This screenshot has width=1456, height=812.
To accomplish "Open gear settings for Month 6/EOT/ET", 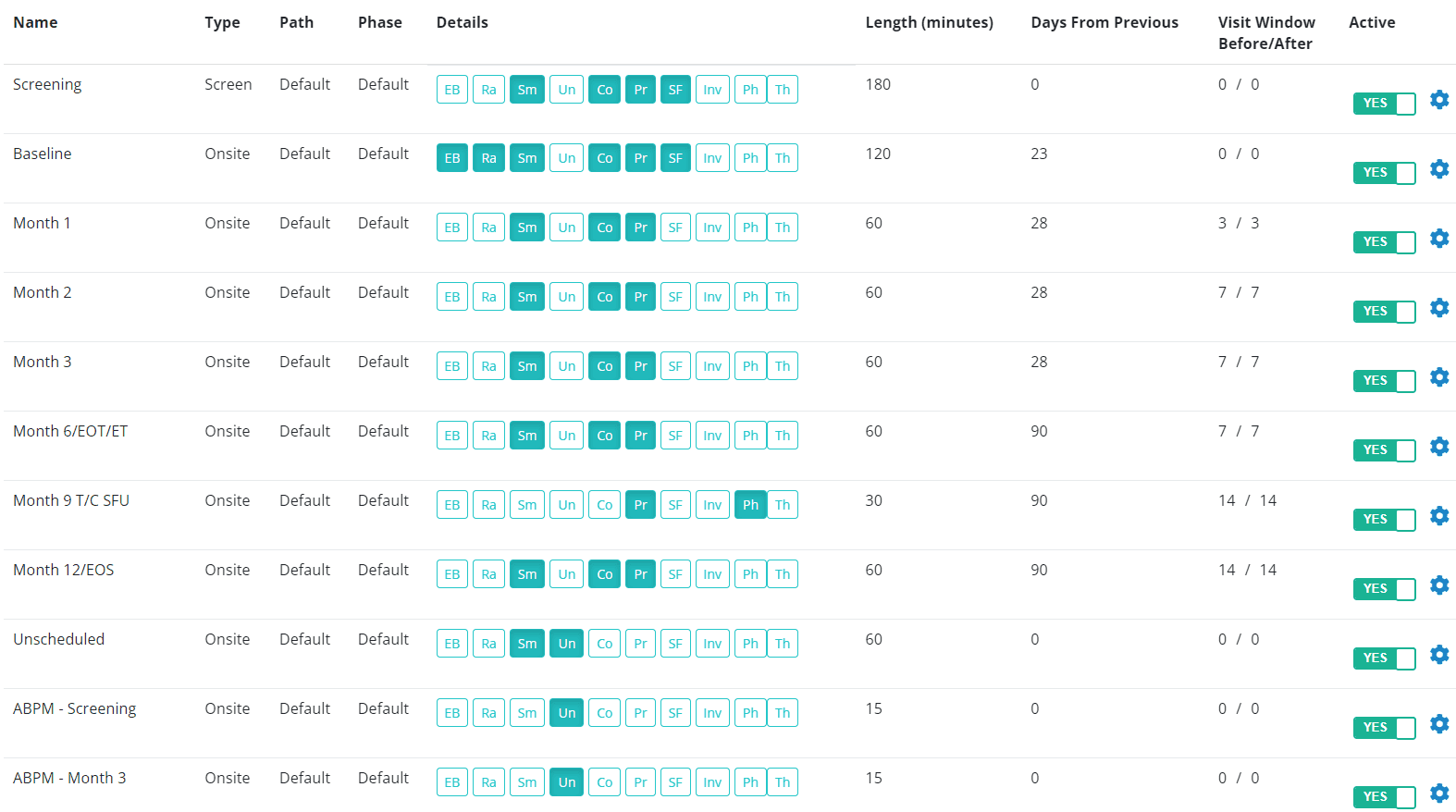I will (1438, 447).
